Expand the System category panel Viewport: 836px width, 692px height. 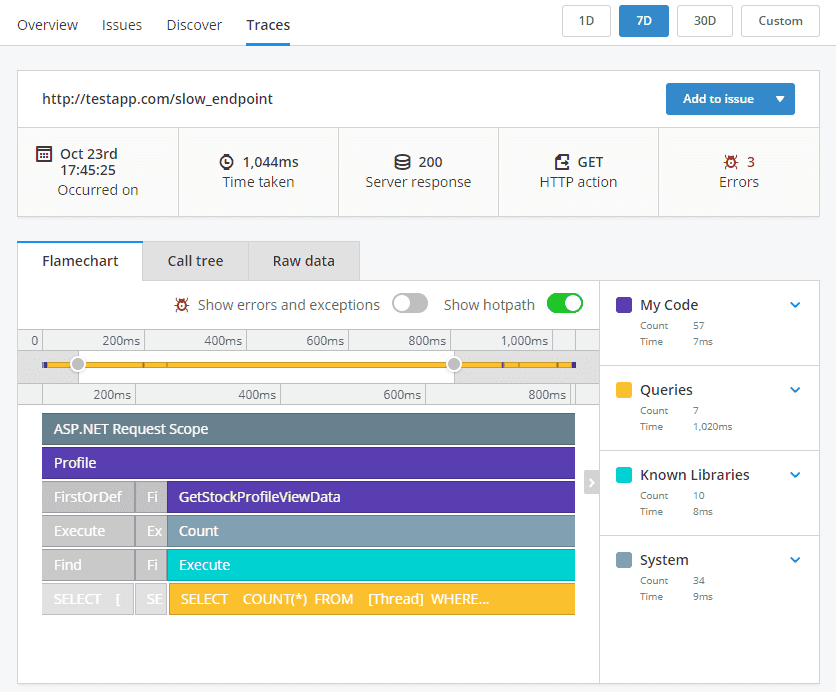[795, 560]
